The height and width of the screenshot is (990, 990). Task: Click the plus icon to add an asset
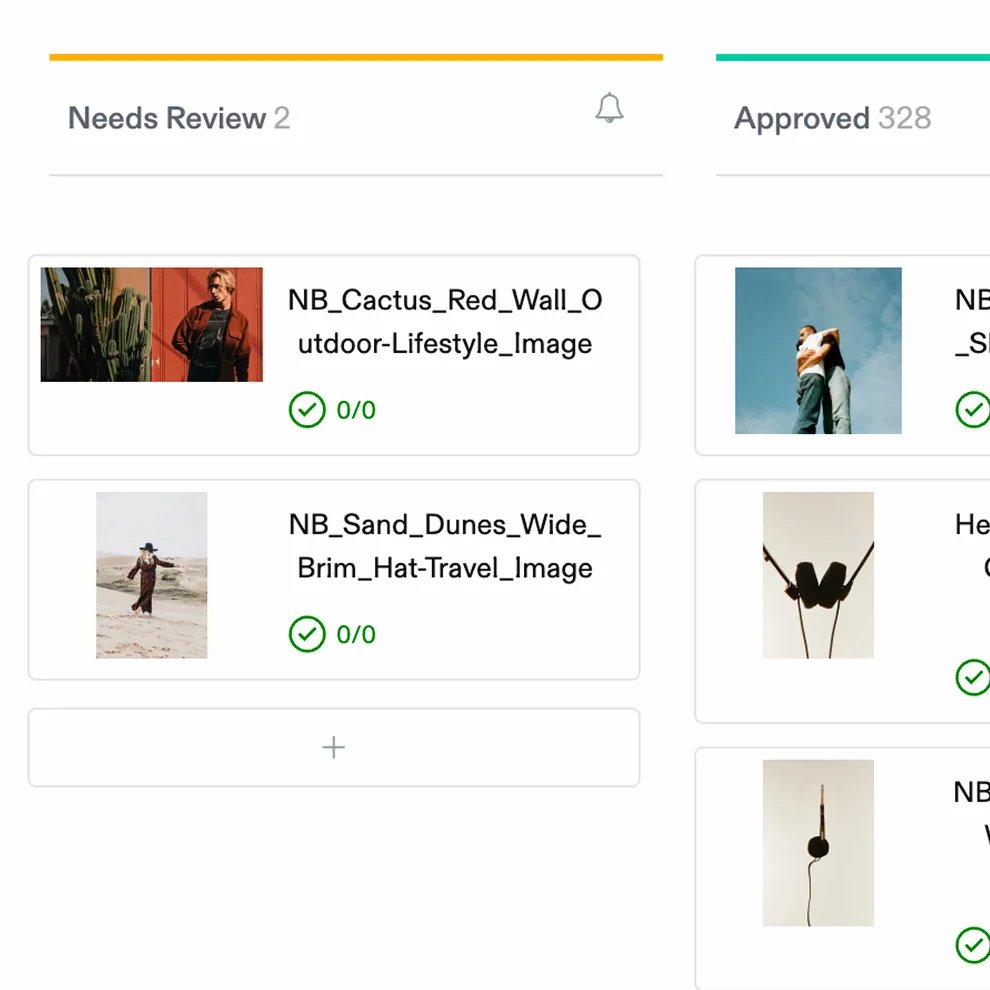(x=333, y=748)
